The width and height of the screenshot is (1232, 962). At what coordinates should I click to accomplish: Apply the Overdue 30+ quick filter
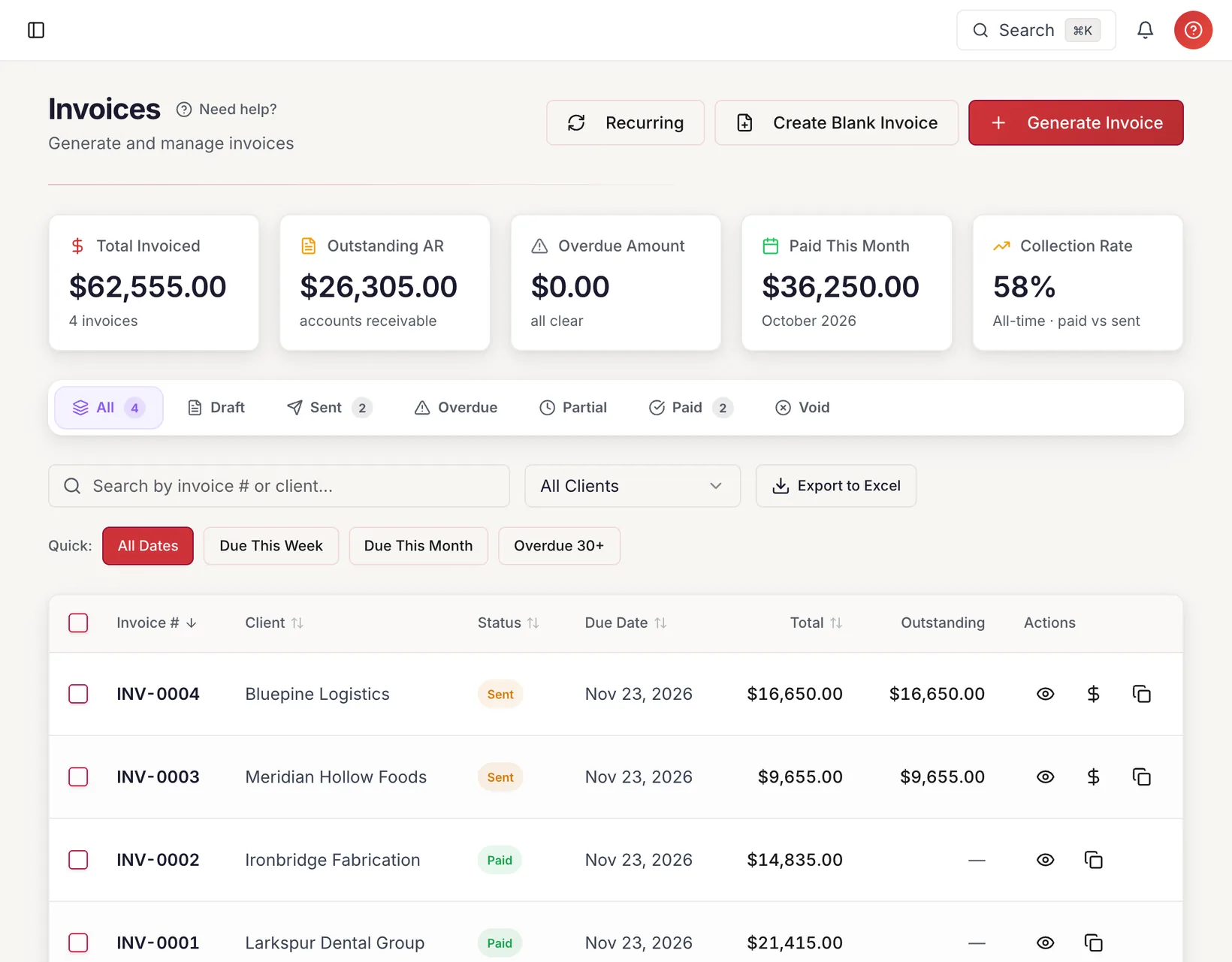[x=559, y=546]
